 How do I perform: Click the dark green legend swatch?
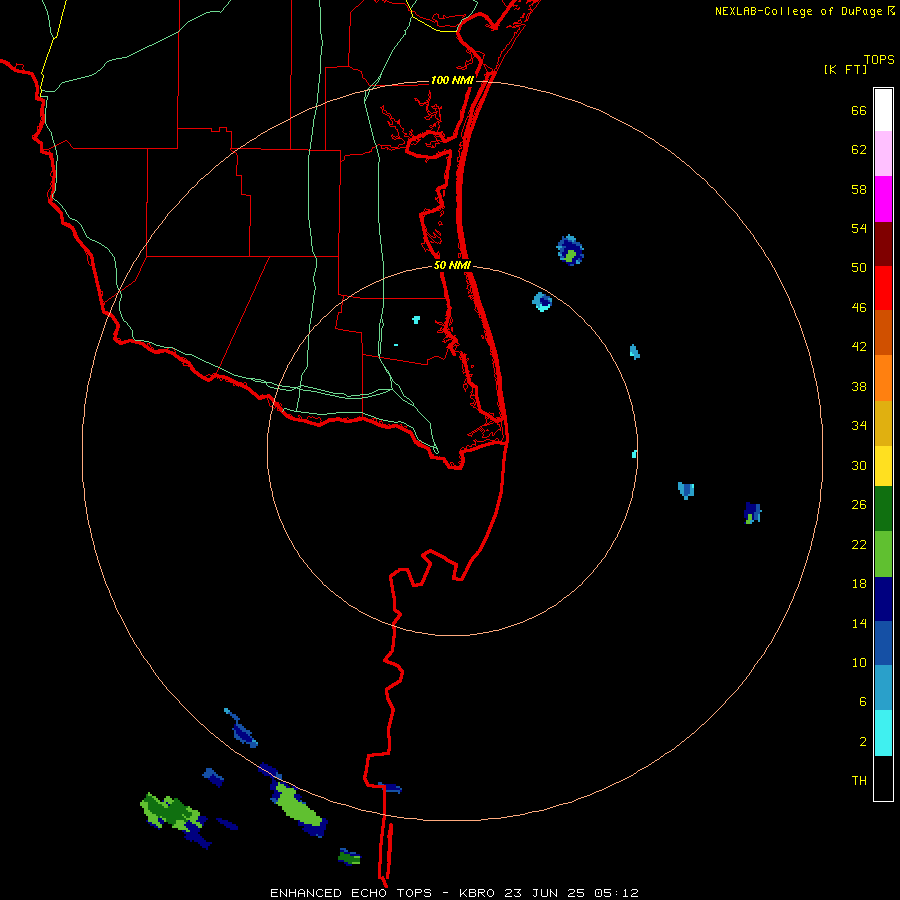(883, 509)
